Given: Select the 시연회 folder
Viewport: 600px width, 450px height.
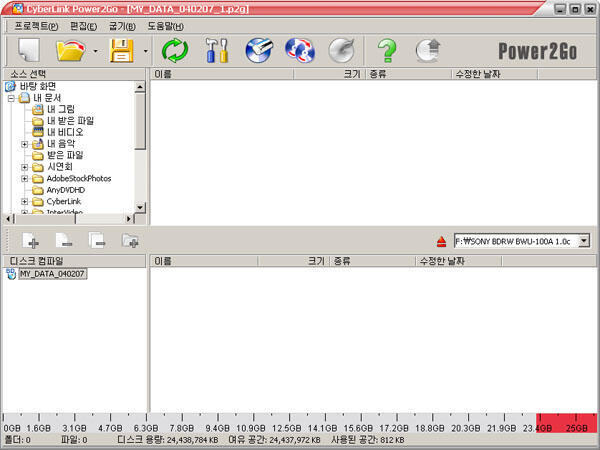Looking at the screenshot, I should click(59, 167).
